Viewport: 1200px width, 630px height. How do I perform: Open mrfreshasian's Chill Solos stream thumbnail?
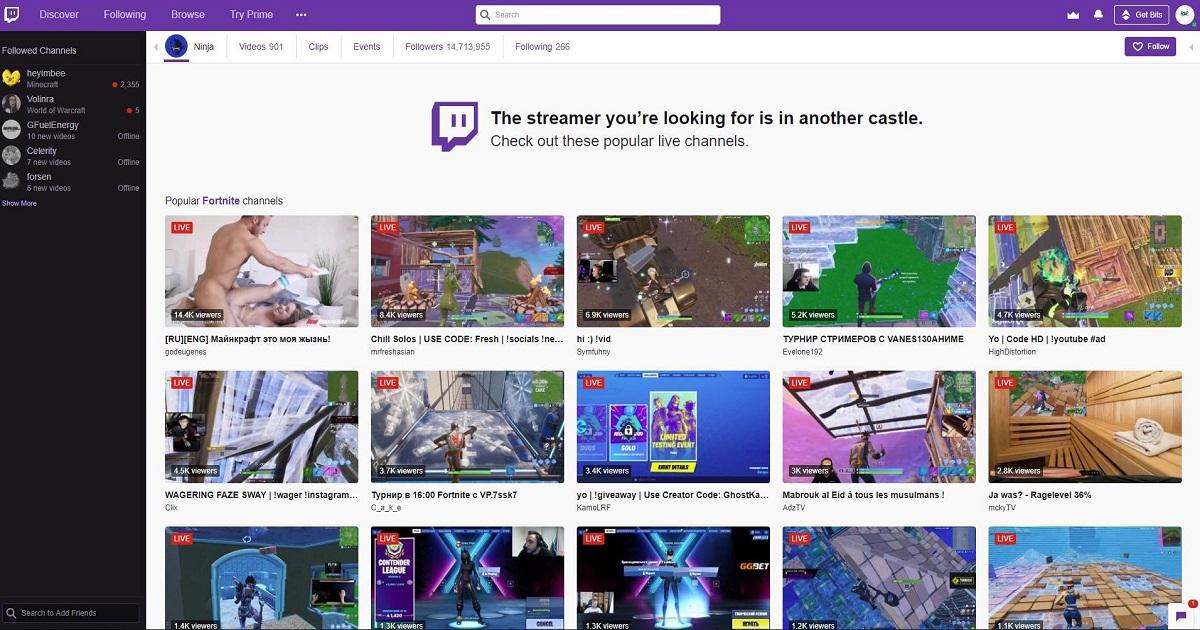click(467, 271)
